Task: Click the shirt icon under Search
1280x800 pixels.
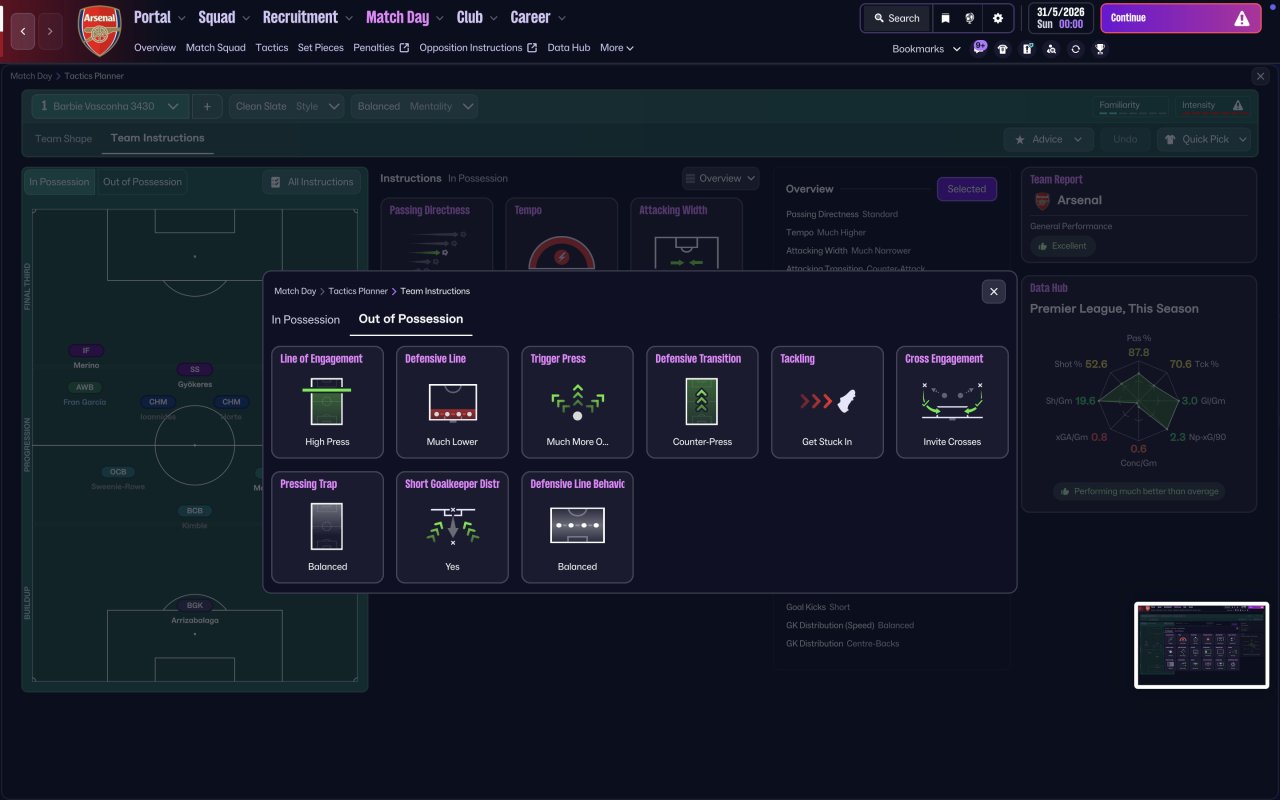Action: (x=1003, y=49)
